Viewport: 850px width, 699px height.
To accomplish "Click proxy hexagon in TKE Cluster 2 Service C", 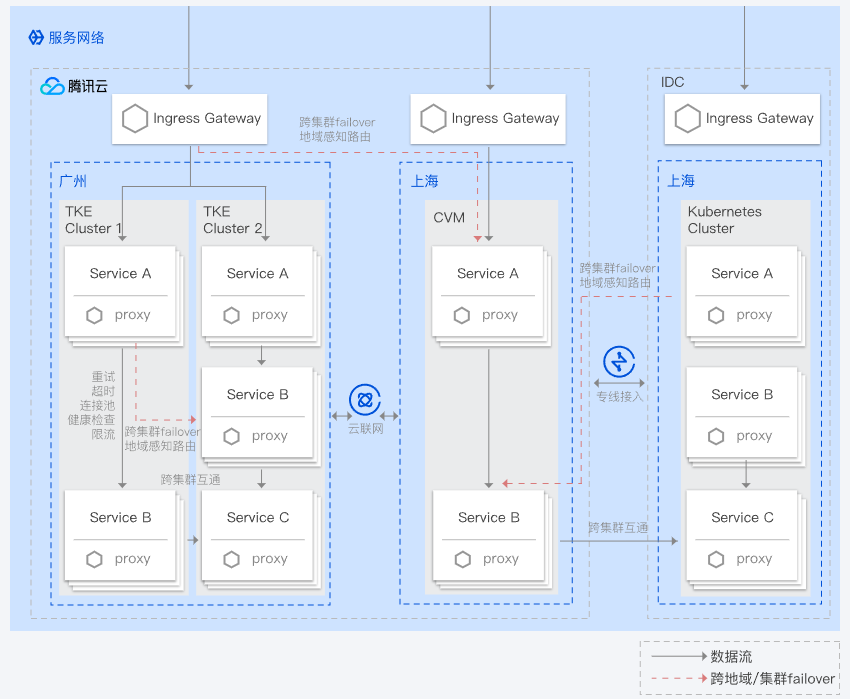I will coord(231,559).
